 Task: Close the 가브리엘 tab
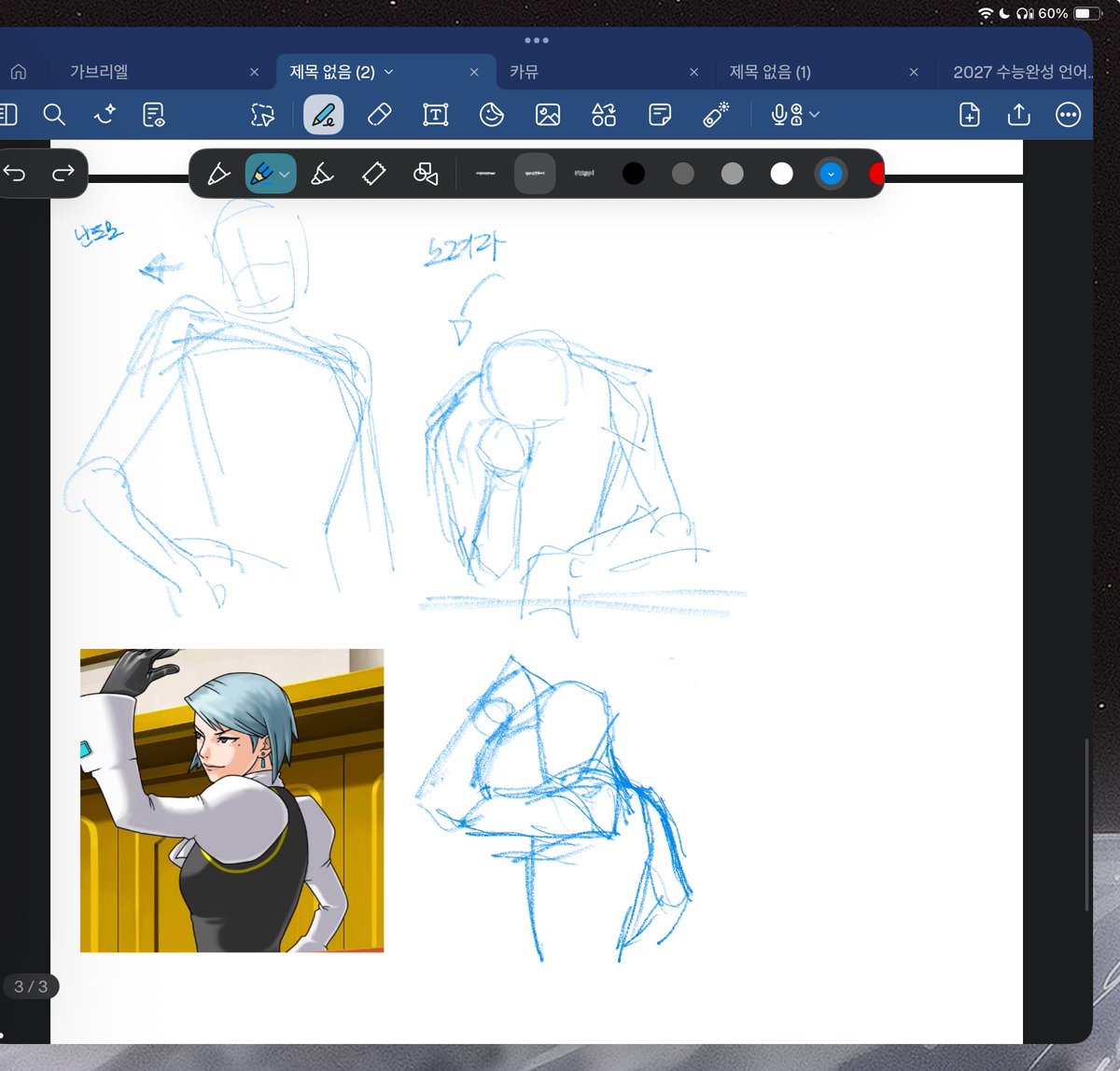coord(254,72)
